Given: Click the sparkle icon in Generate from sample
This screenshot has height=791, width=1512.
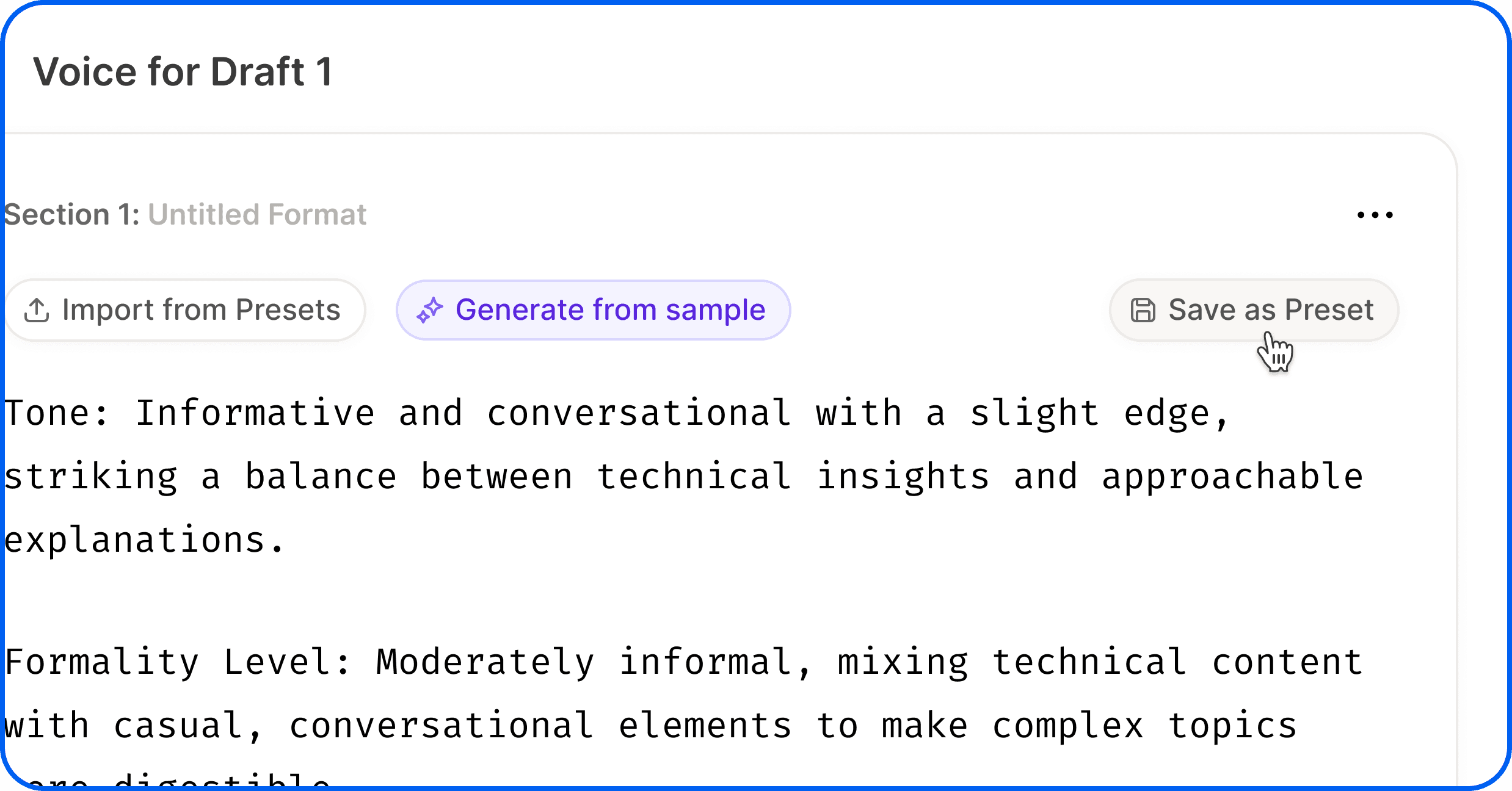Looking at the screenshot, I should coord(430,310).
